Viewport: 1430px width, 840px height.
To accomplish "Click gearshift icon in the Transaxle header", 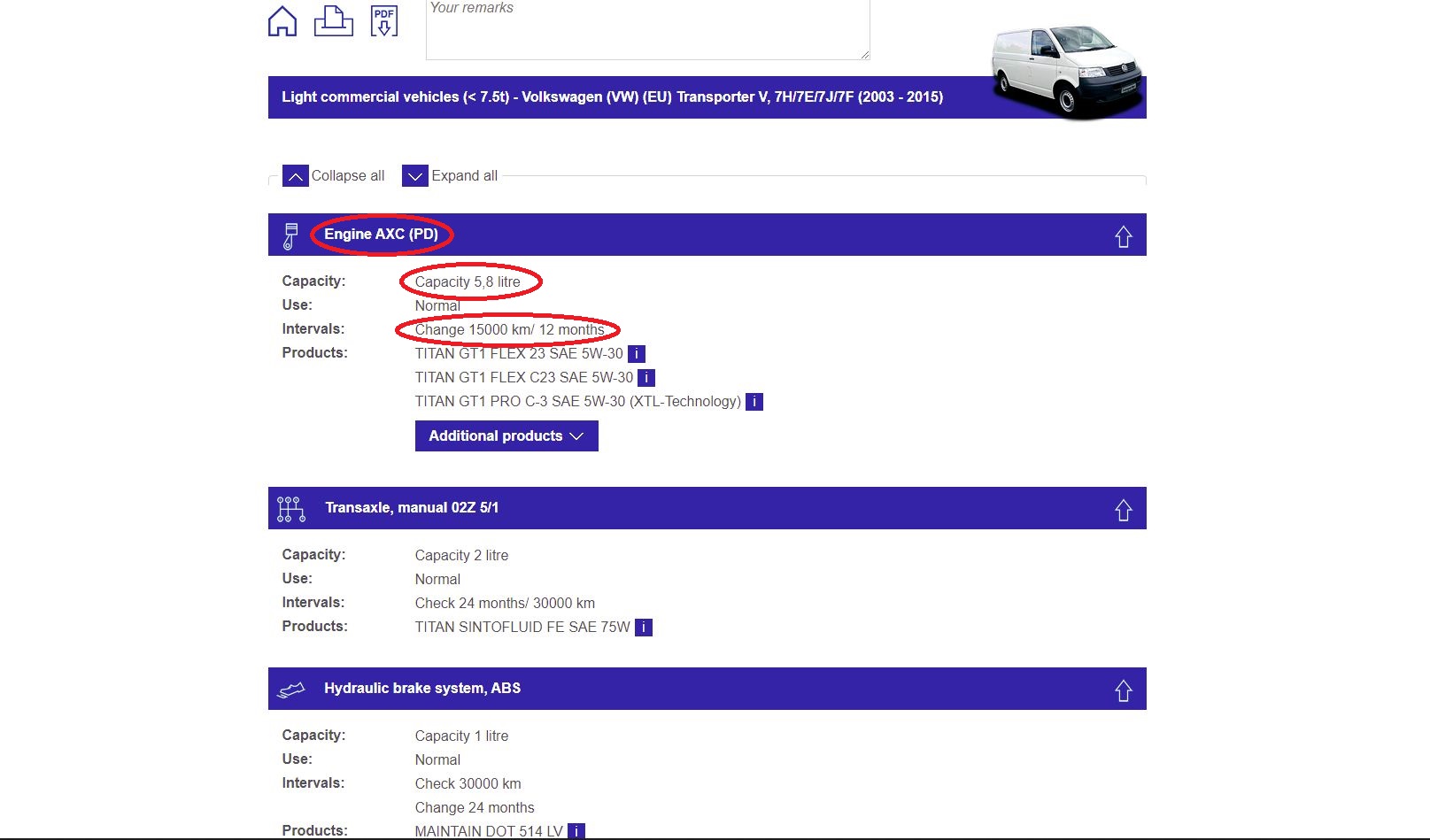I will coord(291,509).
